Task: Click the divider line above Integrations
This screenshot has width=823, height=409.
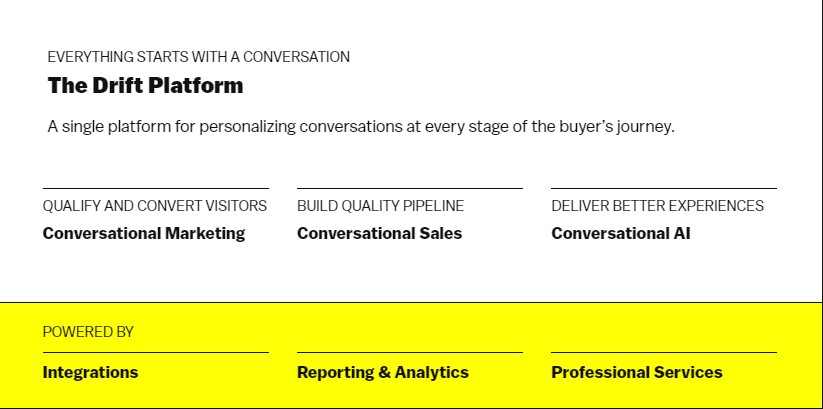Action: click(x=156, y=352)
